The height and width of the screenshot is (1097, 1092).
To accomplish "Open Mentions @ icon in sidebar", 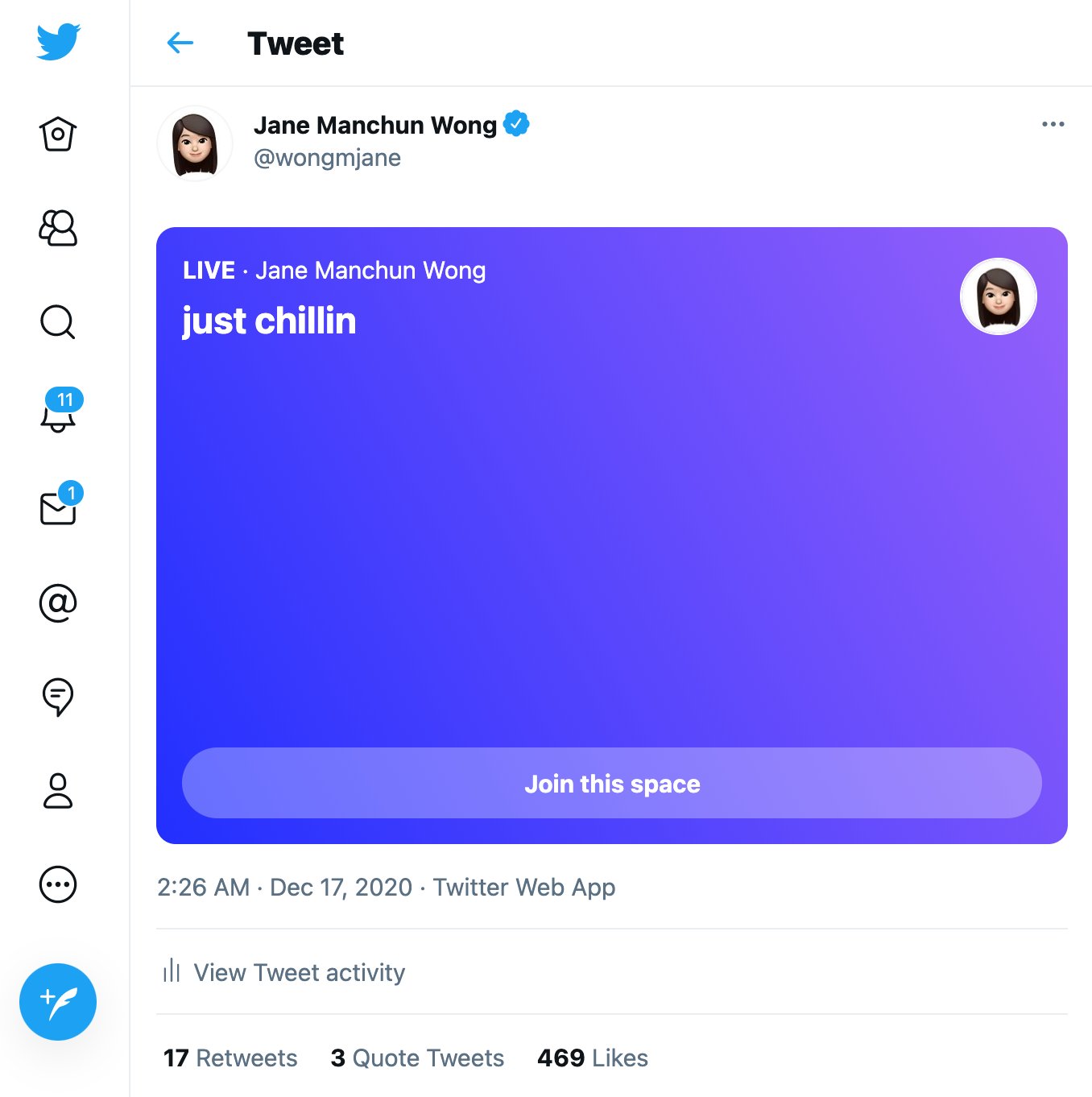I will [58, 603].
